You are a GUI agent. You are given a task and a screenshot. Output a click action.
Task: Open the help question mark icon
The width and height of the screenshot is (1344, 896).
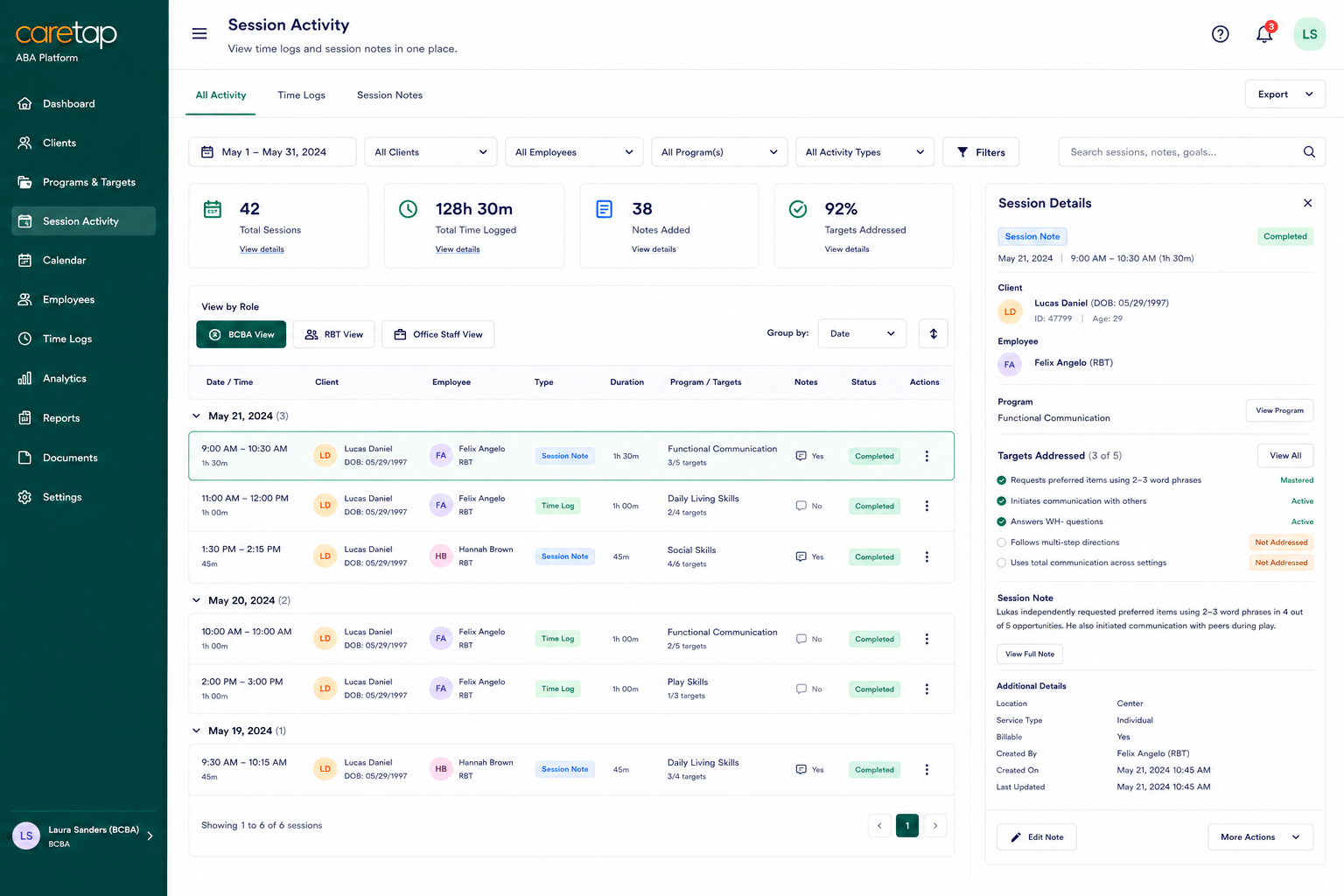point(1220,34)
